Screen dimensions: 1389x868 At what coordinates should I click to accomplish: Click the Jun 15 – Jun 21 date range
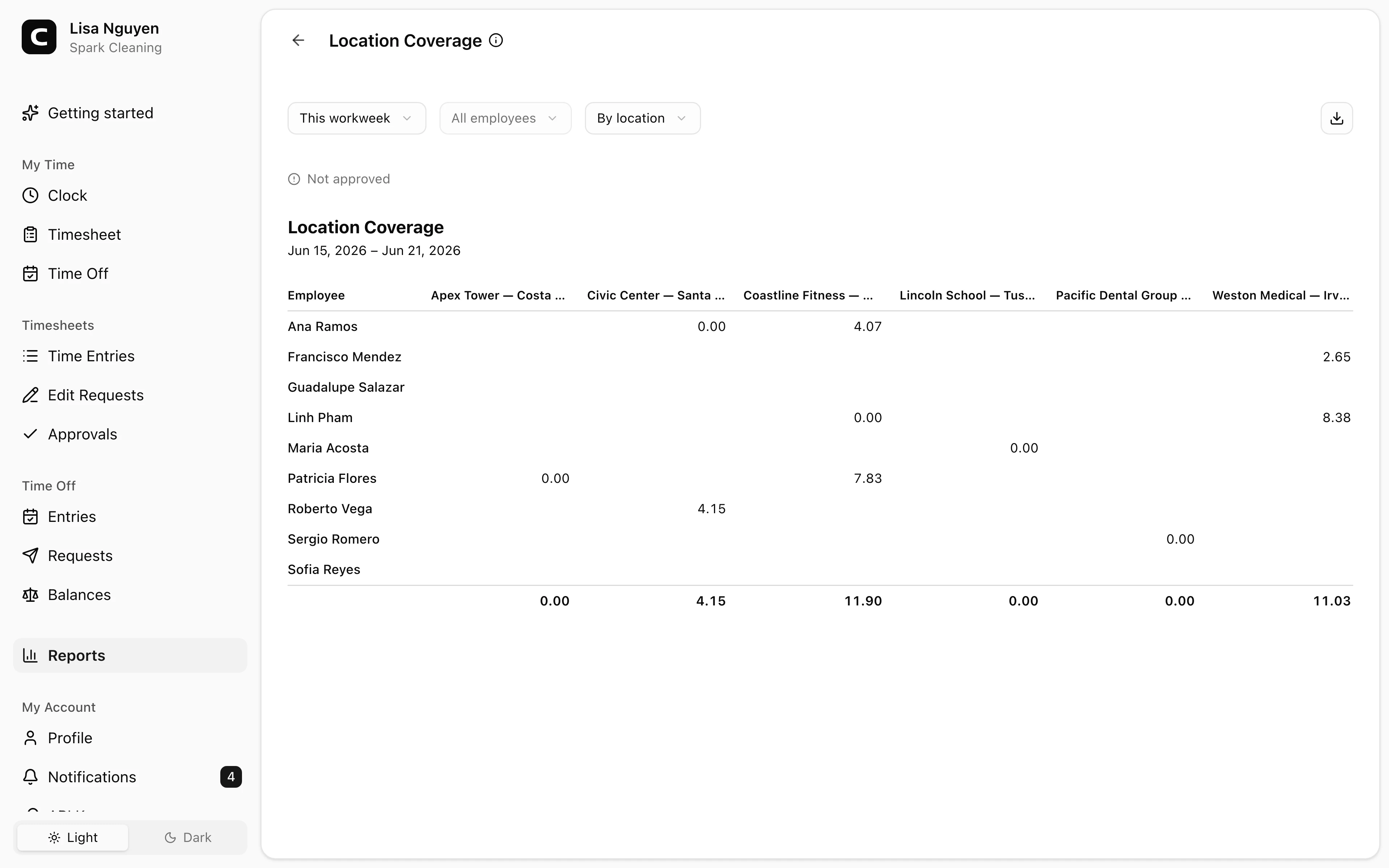pos(374,251)
